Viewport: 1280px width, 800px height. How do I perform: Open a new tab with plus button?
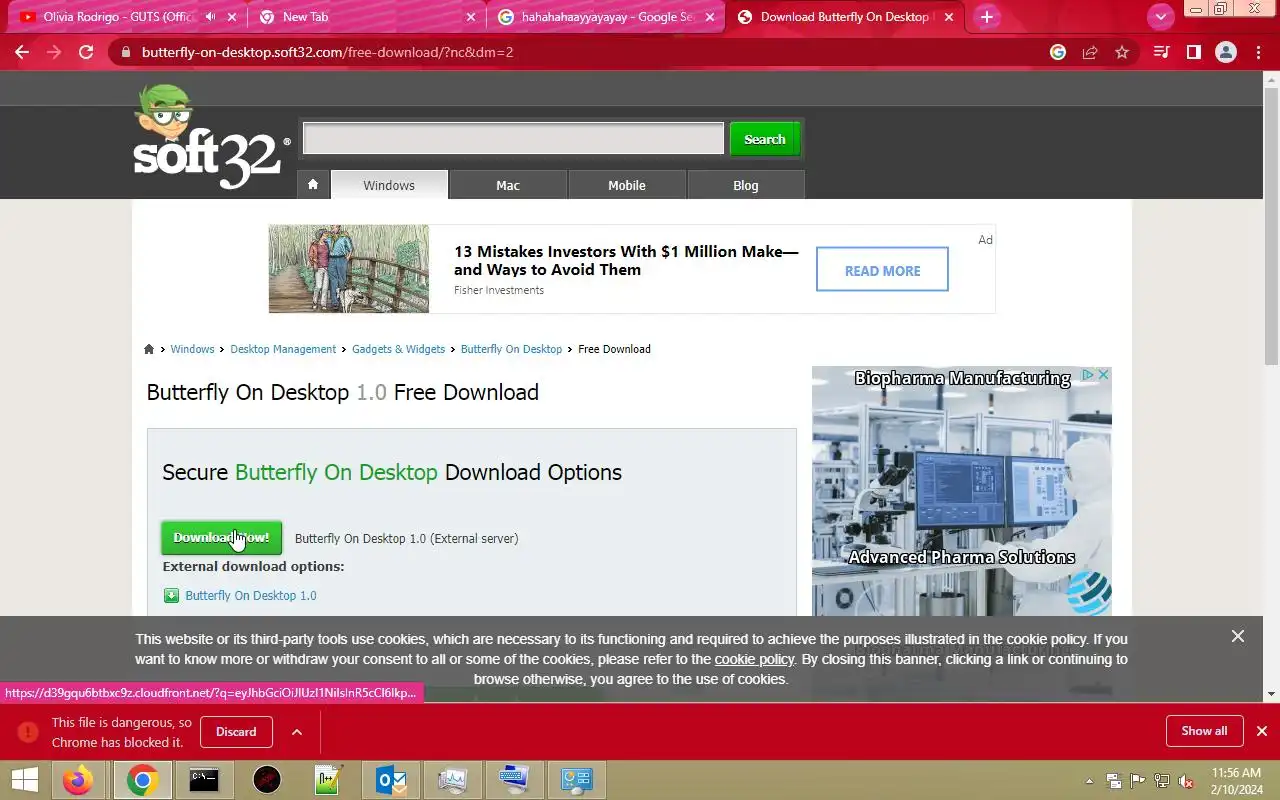[987, 17]
